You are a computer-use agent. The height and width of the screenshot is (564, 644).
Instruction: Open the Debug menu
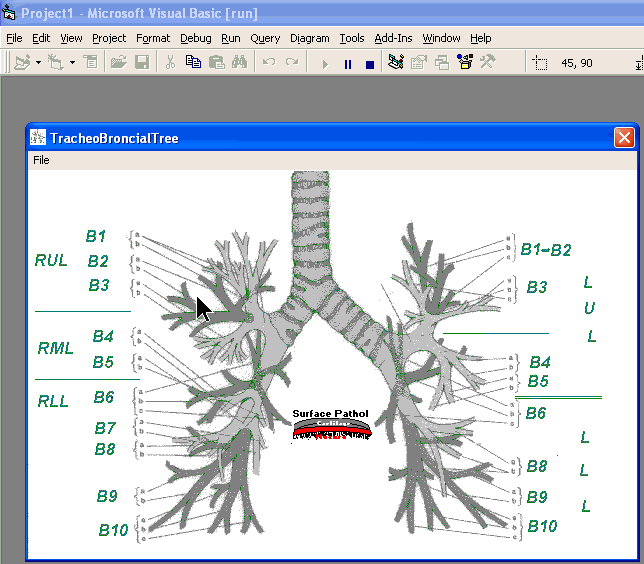tap(196, 38)
